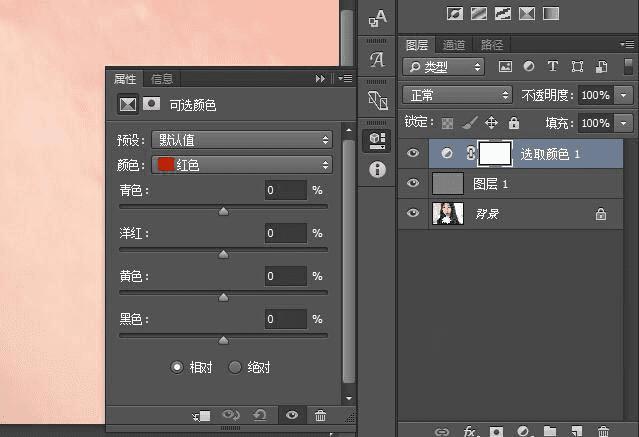Image resolution: width=639 pixels, height=437 pixels.
Task: Open the 不透明度 slider arrow
Action: (x=624, y=95)
